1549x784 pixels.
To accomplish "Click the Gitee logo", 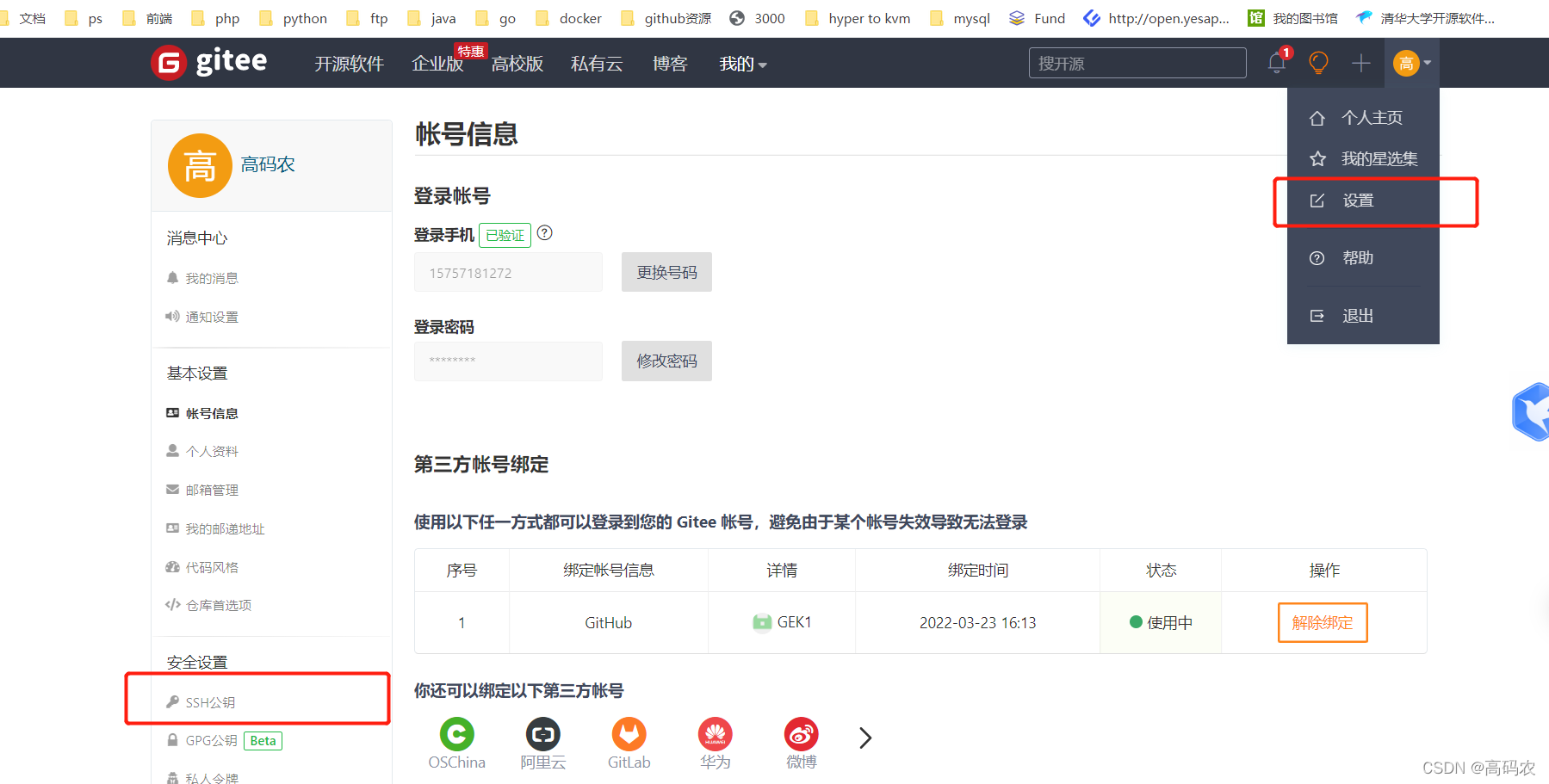I will click(209, 62).
